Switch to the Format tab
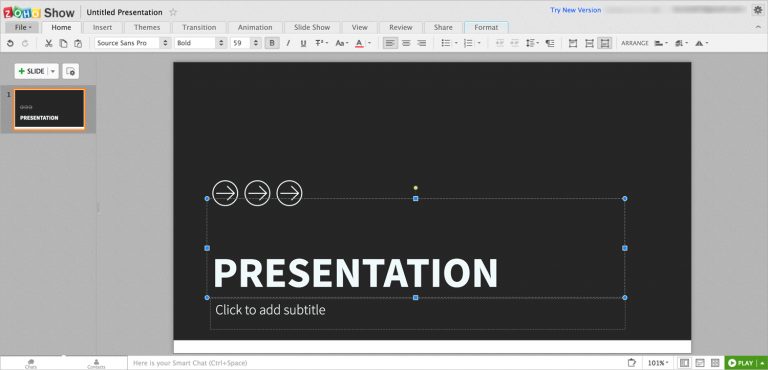 (x=486, y=27)
